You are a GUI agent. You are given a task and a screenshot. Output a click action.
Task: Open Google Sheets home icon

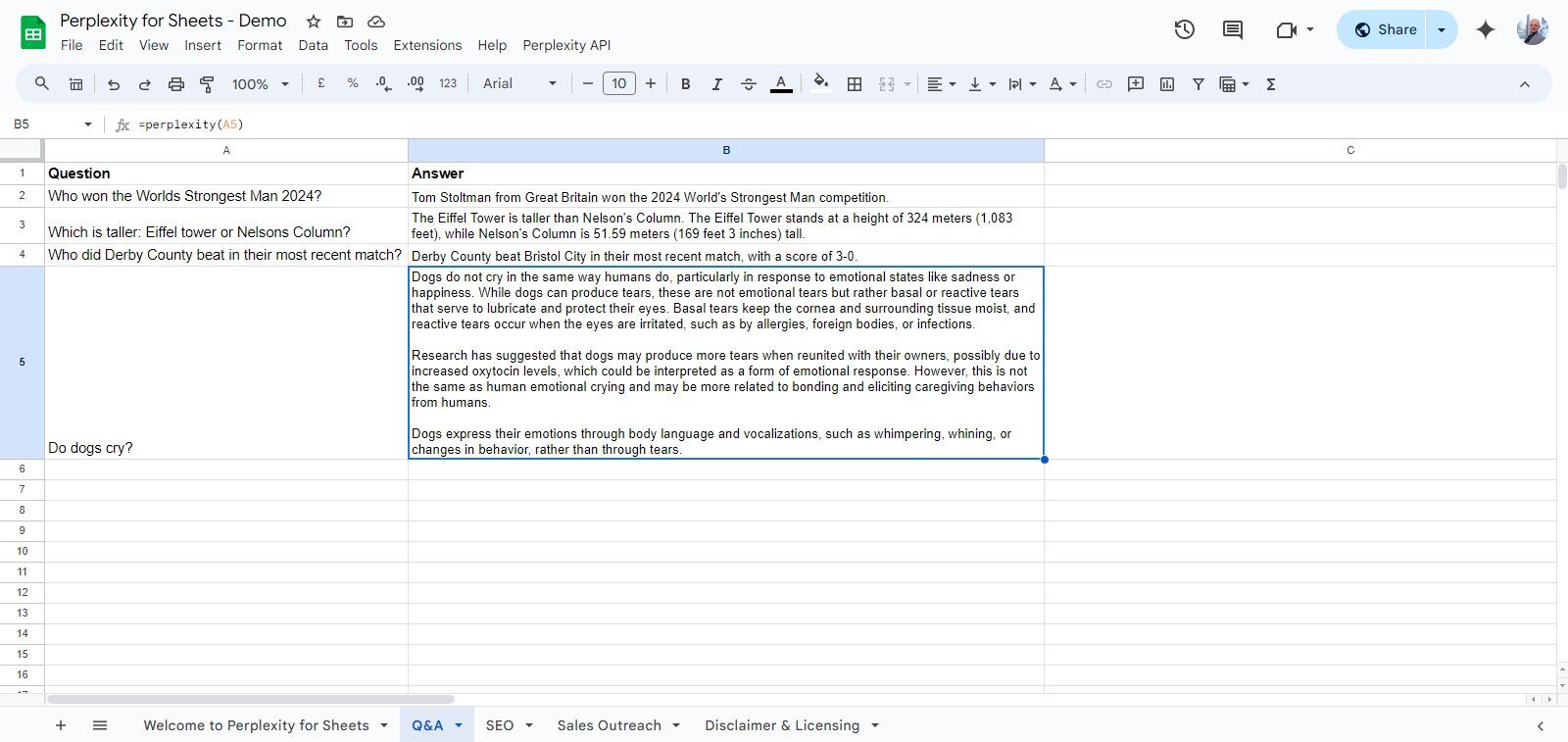coord(33,32)
